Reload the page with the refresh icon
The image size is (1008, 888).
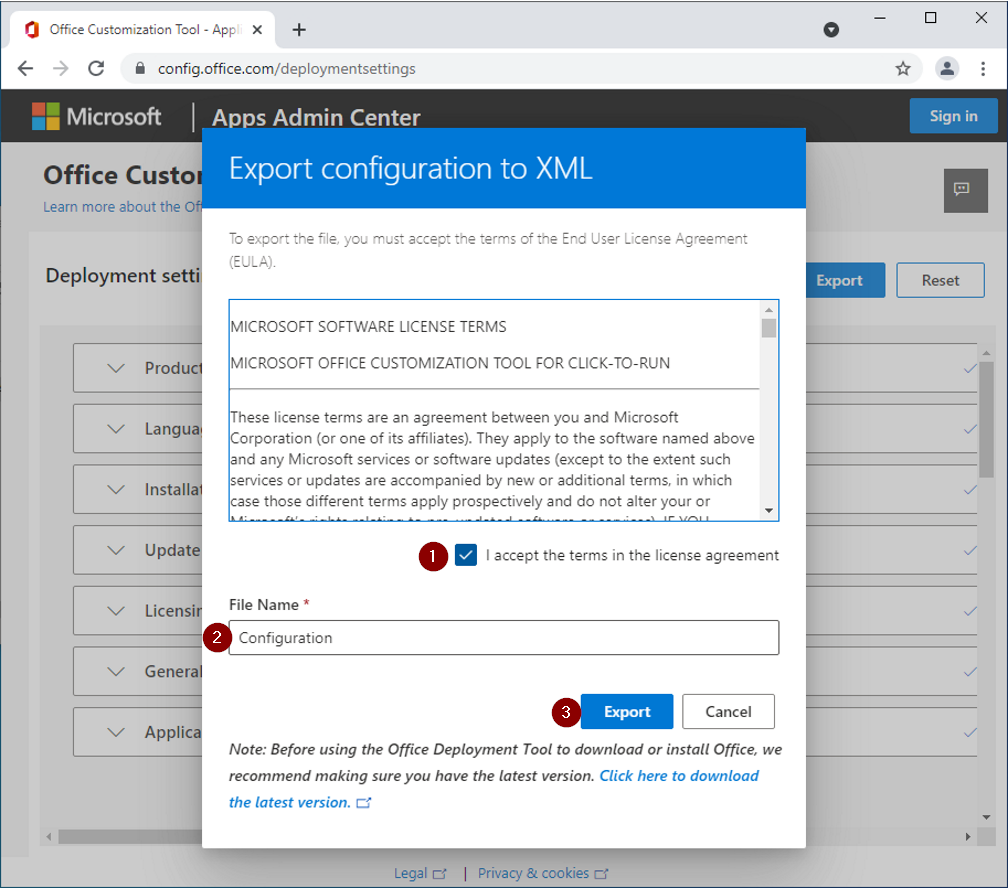(96, 68)
